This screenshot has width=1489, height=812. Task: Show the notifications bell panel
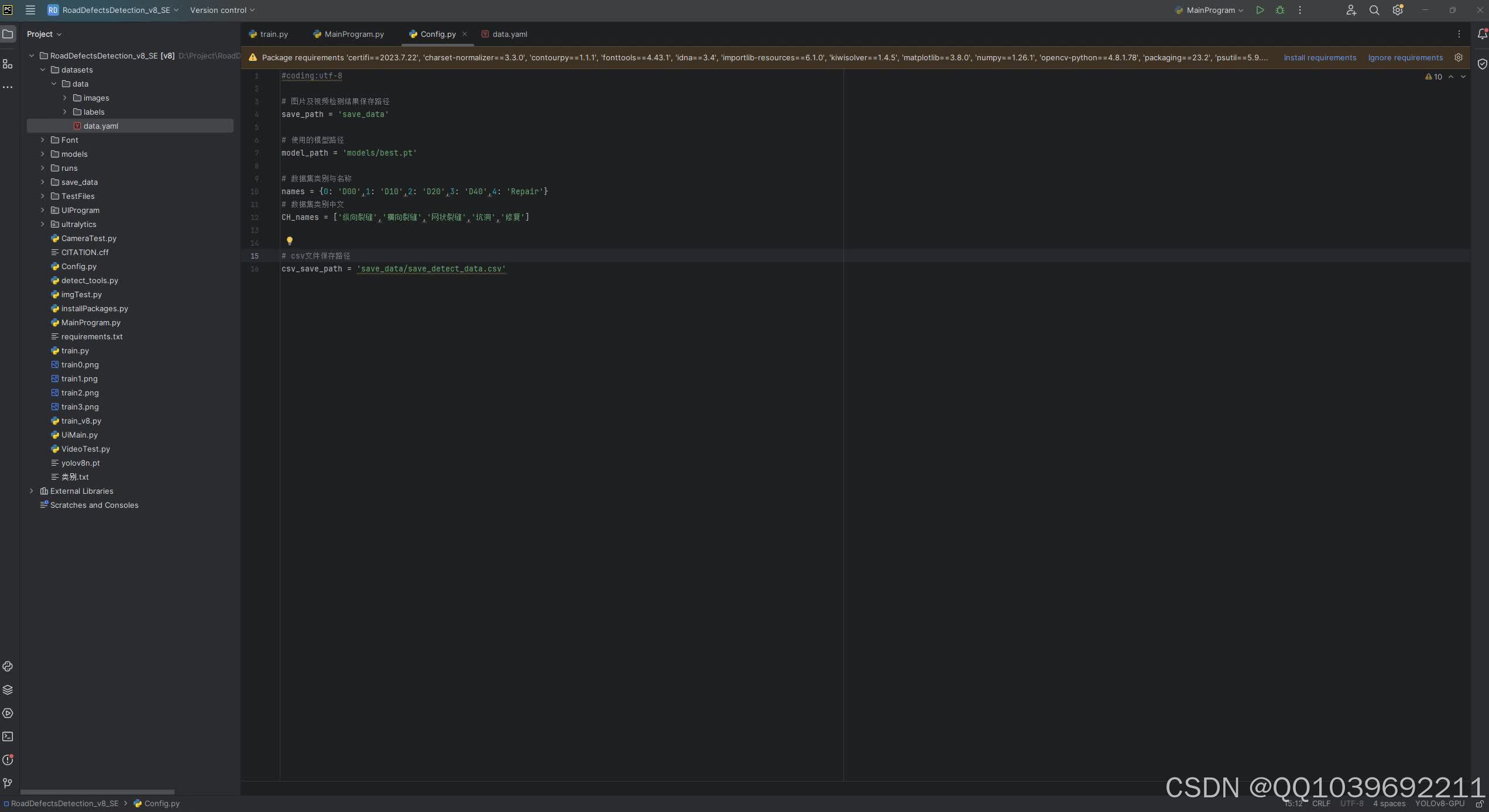click(x=1482, y=34)
